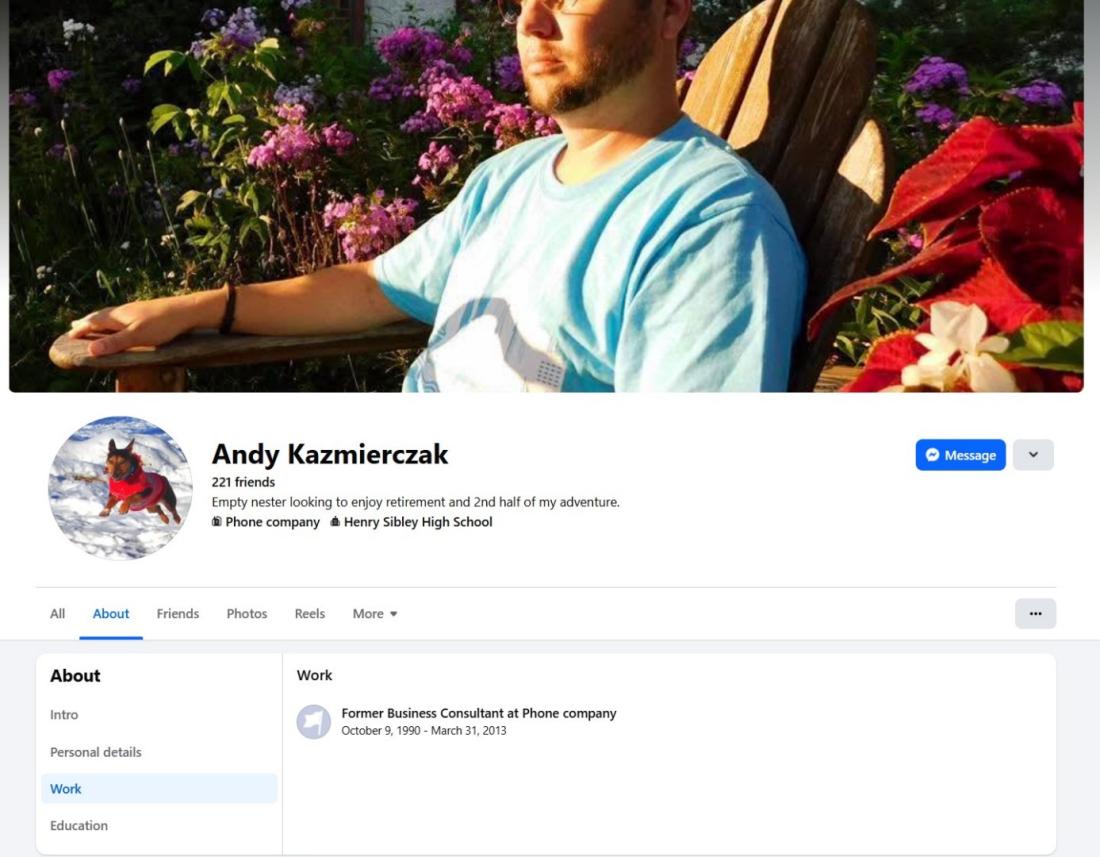Open the Friends tab

coord(177,614)
